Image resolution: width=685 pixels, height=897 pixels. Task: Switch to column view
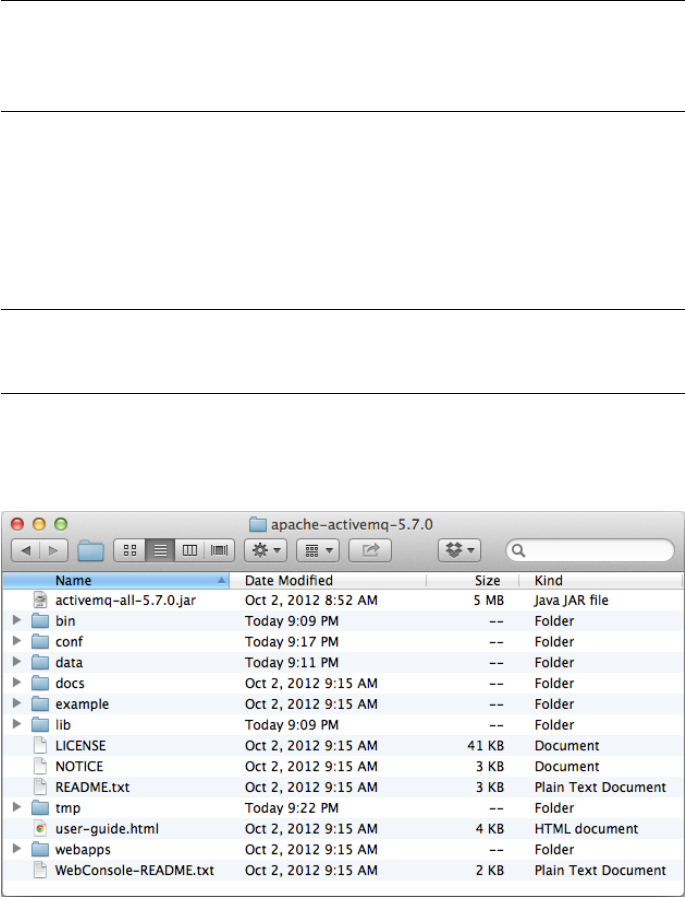click(189, 550)
